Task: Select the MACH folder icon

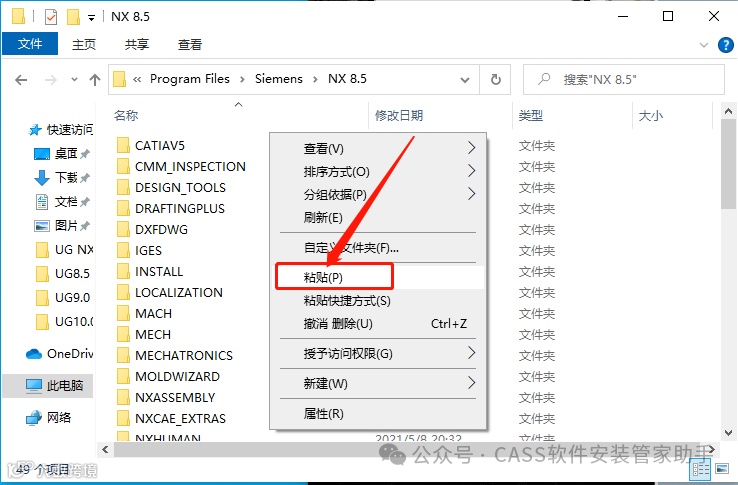Action: pos(123,313)
